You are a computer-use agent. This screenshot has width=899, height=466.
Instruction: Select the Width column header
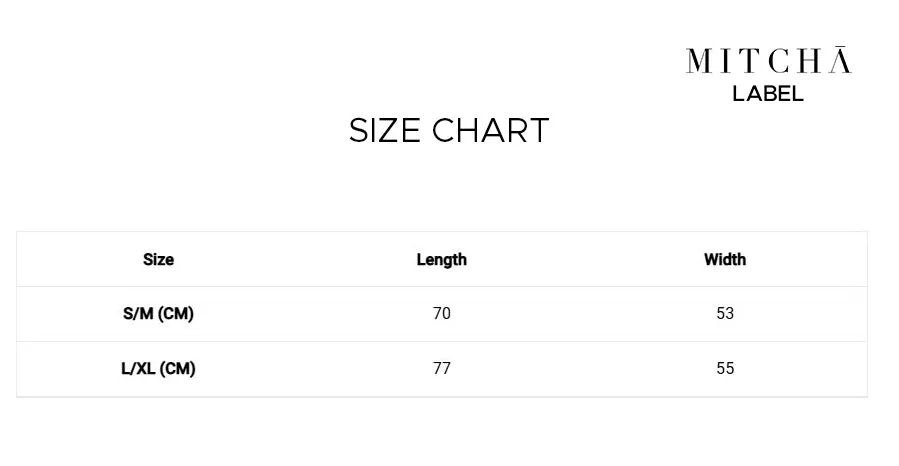click(725, 259)
